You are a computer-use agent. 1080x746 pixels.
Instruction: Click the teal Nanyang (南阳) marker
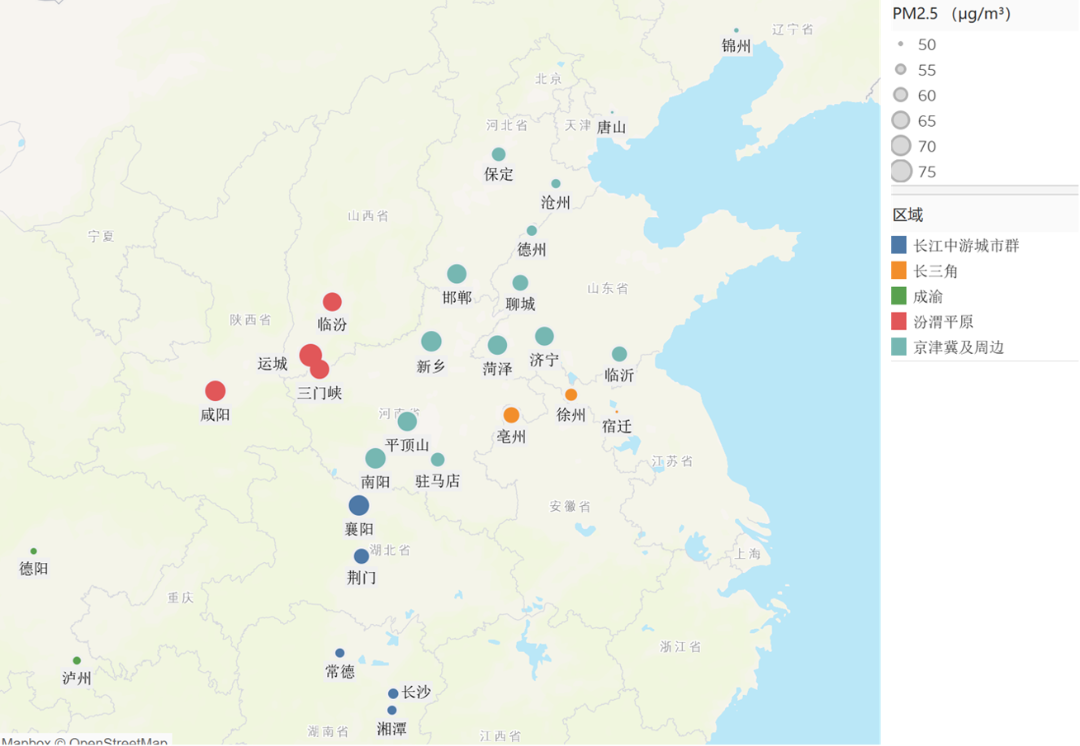pos(375,458)
